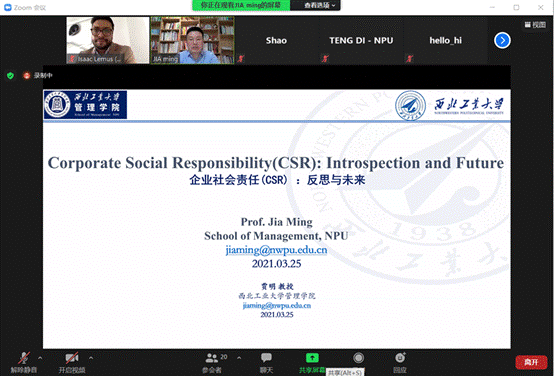Open the reactions icon
The image size is (554, 376).
(400, 363)
